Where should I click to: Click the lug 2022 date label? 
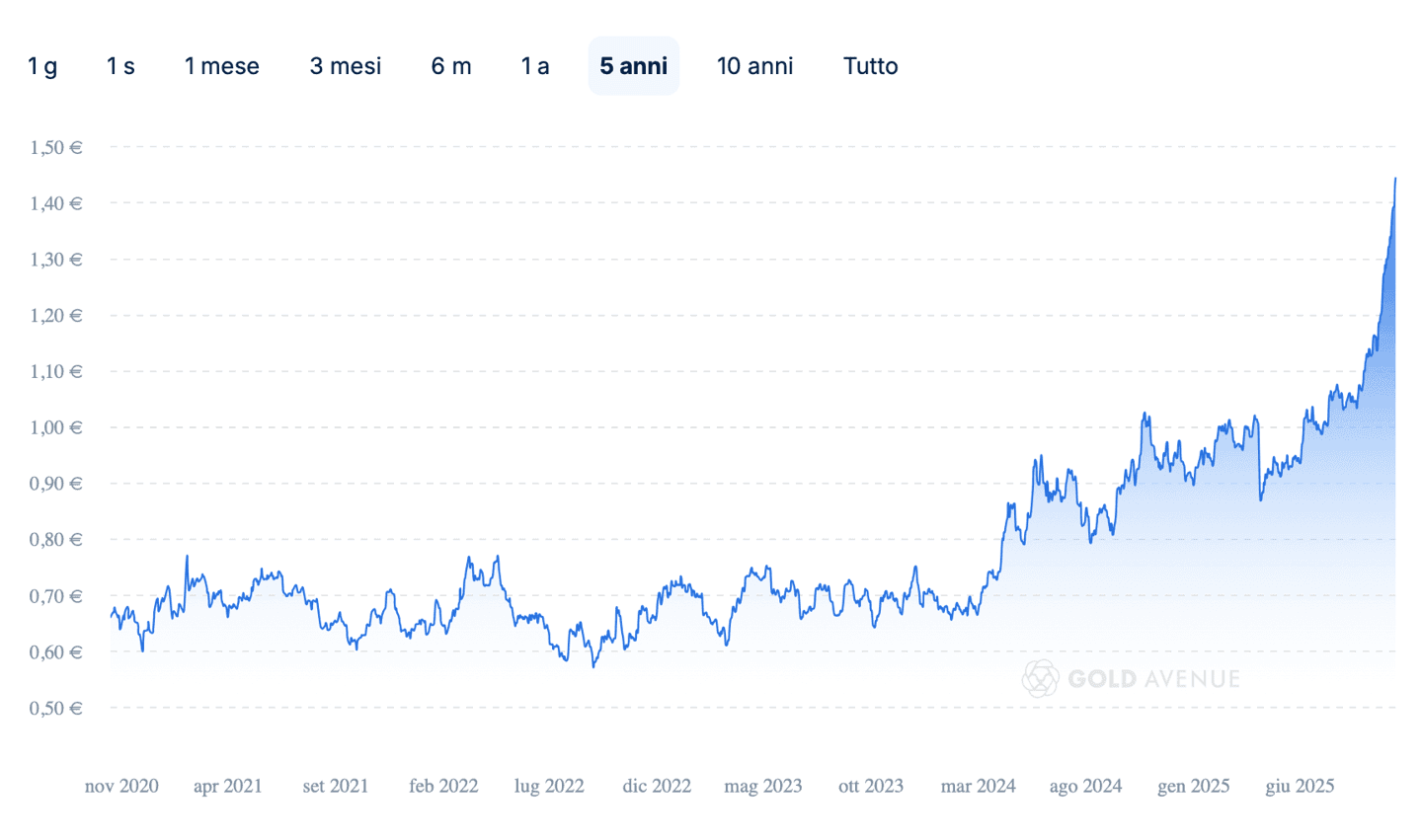point(549,787)
